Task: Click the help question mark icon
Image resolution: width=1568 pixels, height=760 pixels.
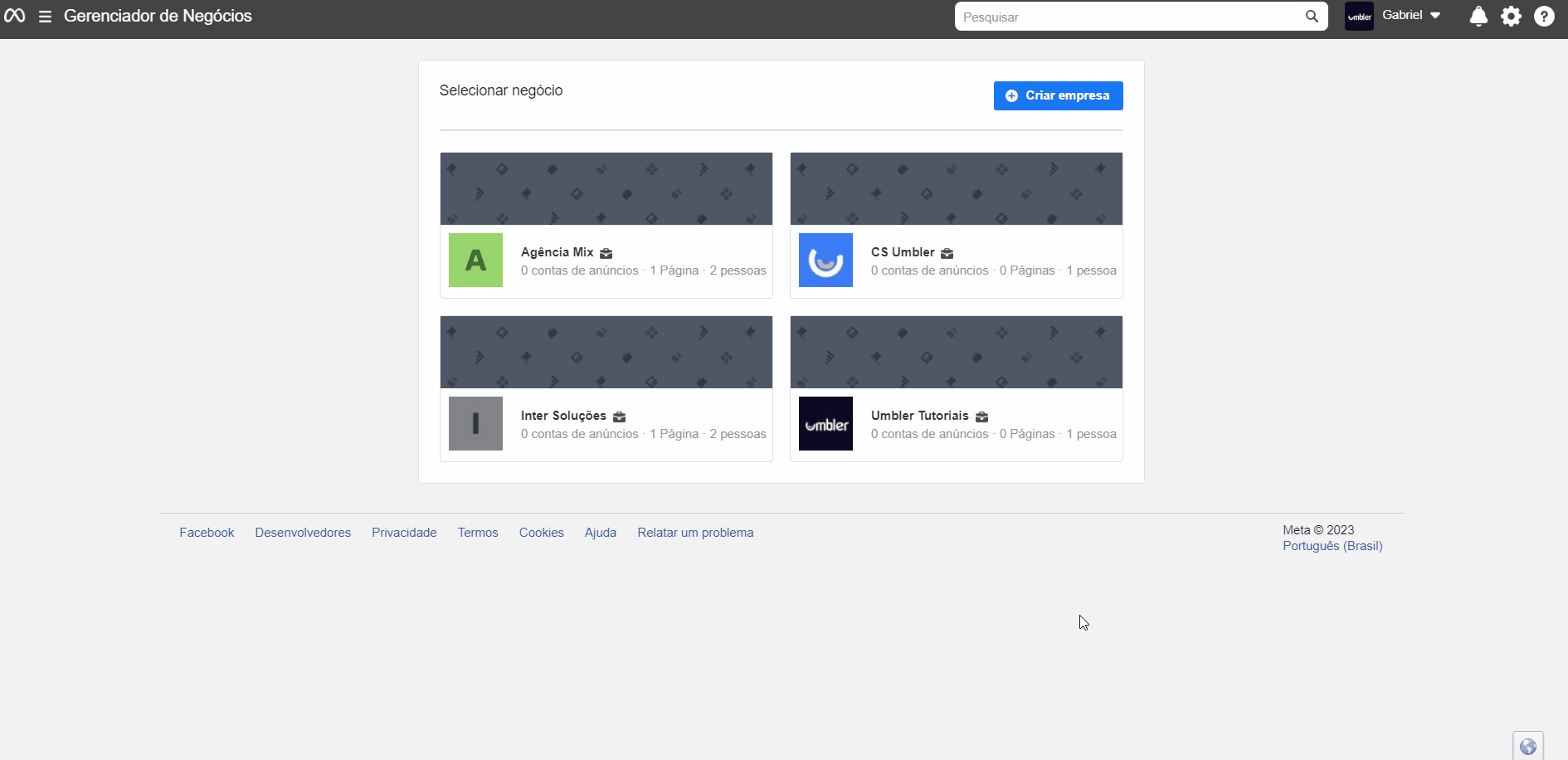Action: click(1544, 17)
